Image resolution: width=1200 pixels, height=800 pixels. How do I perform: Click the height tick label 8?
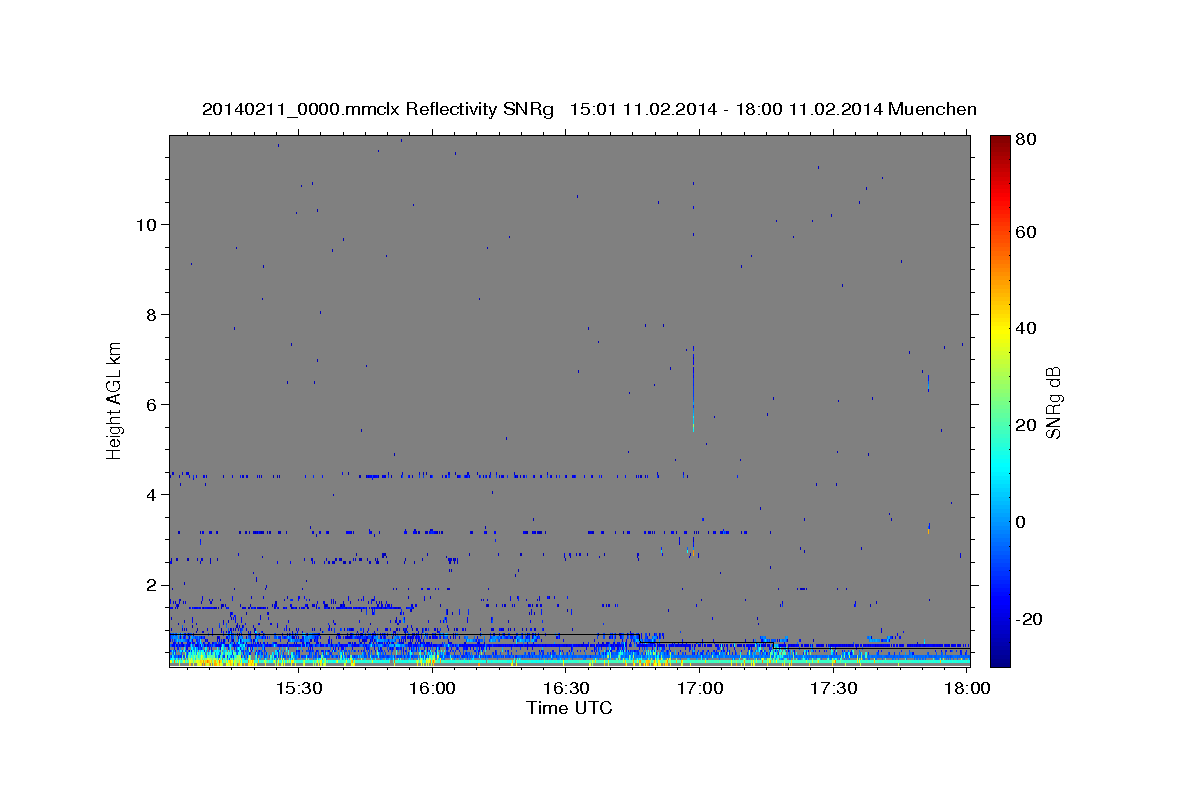tap(150, 314)
